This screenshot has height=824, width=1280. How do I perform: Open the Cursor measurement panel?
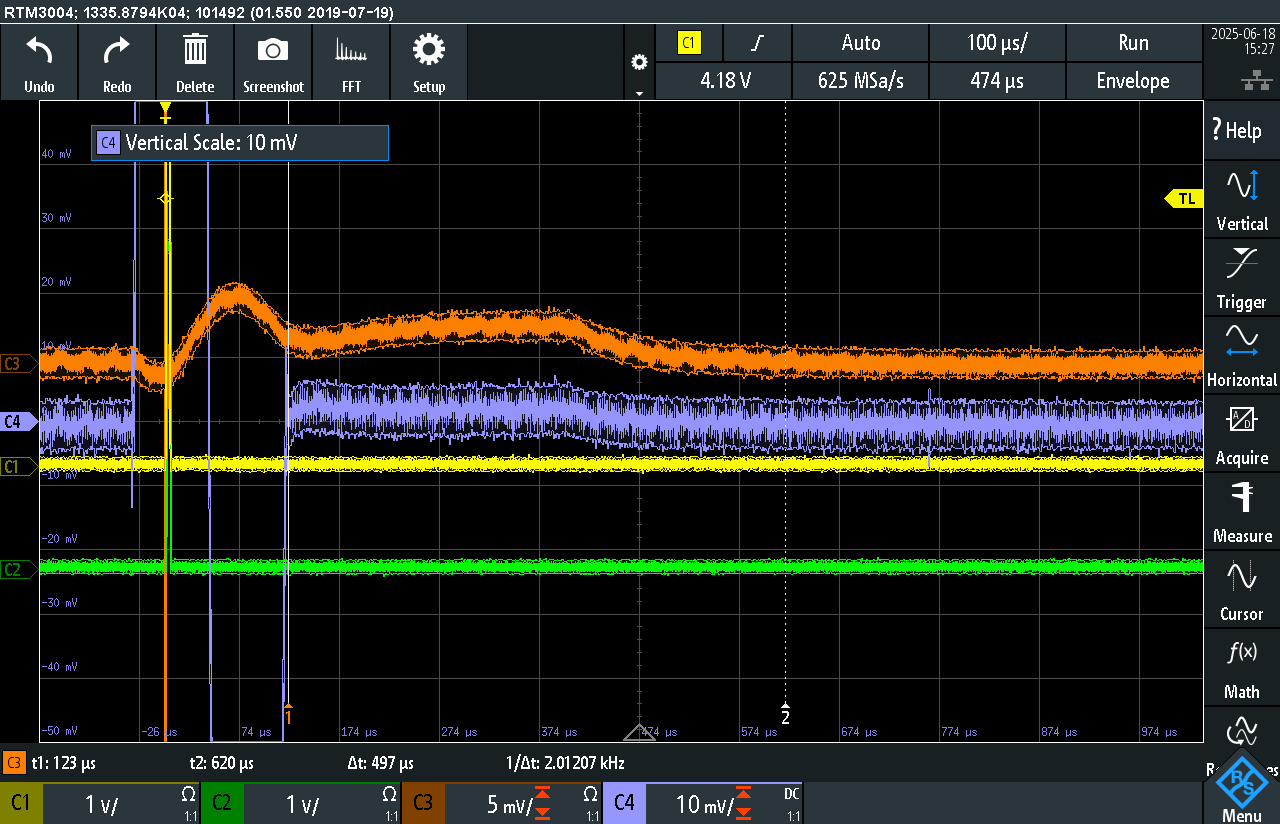[x=1242, y=590]
